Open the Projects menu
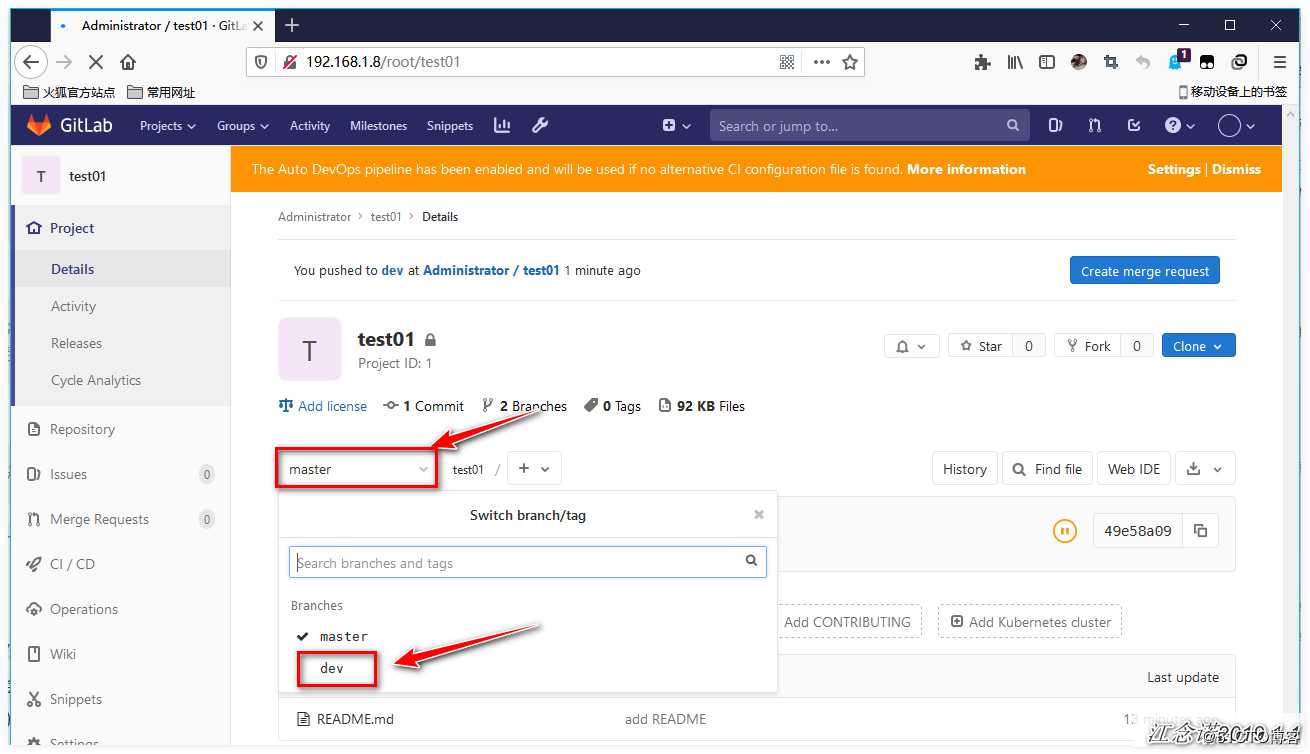Viewport: 1310px width, 754px height. (168, 126)
